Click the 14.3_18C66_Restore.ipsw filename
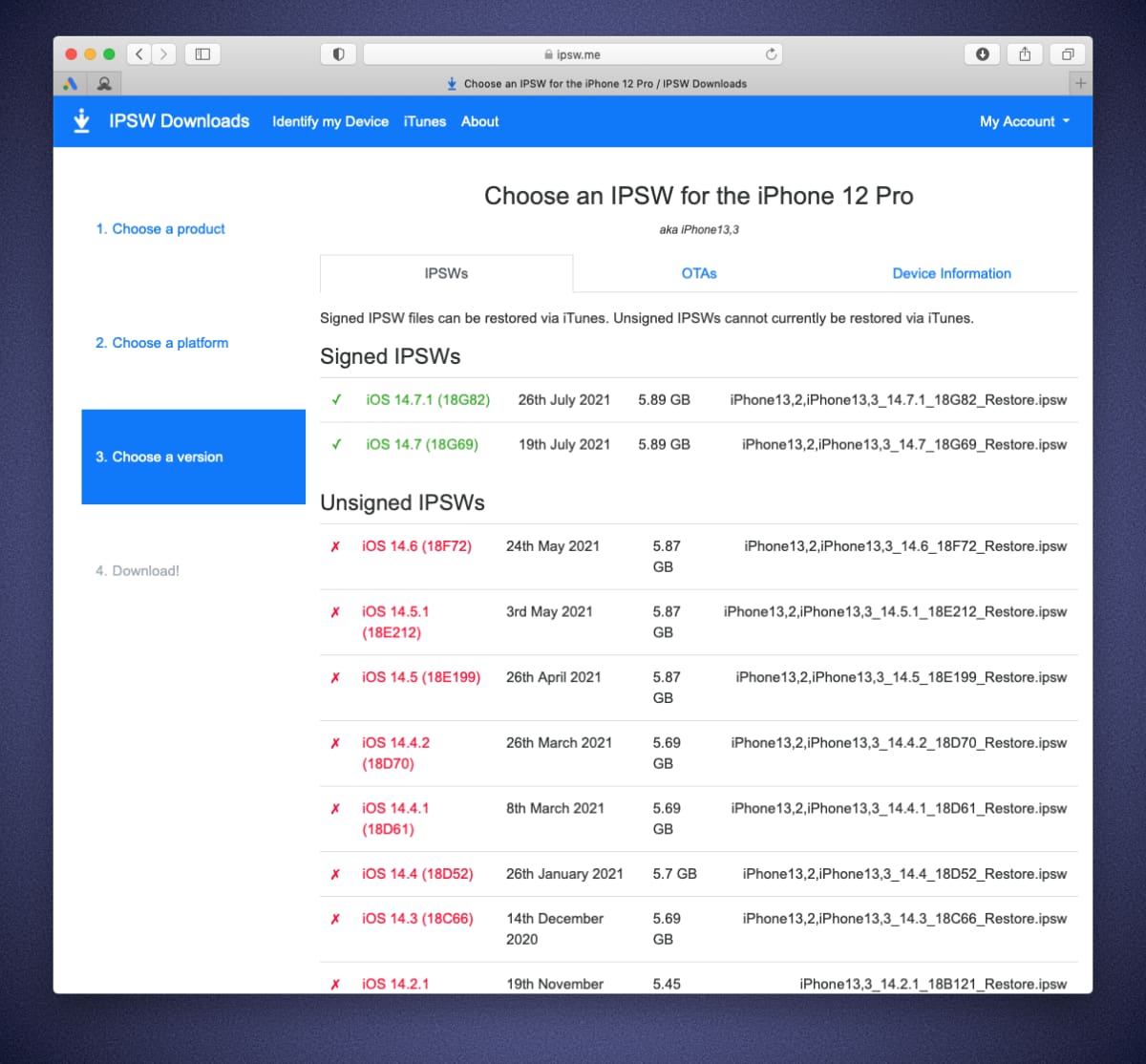Viewport: 1146px width, 1064px height. tap(904, 919)
